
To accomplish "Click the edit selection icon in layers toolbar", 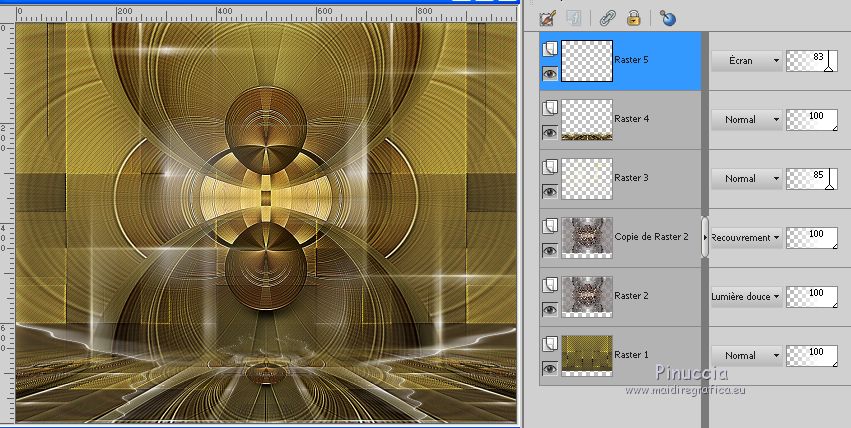I will (x=548, y=17).
